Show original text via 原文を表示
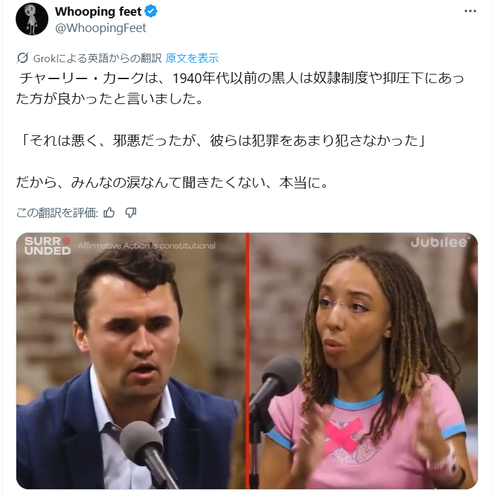The height and width of the screenshot is (499, 500). (192, 58)
